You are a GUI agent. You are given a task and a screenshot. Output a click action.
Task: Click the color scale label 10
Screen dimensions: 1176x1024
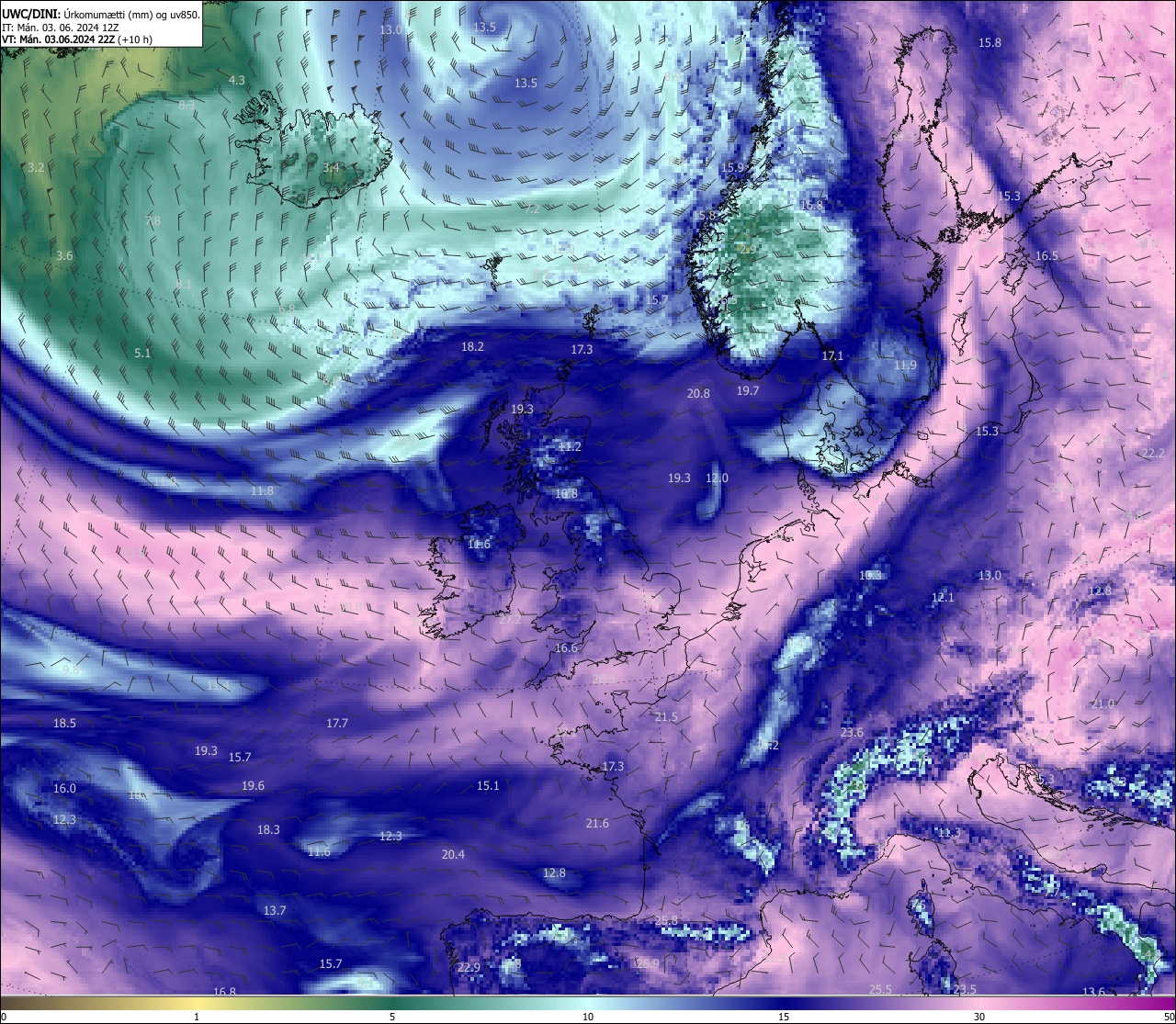[588, 1017]
